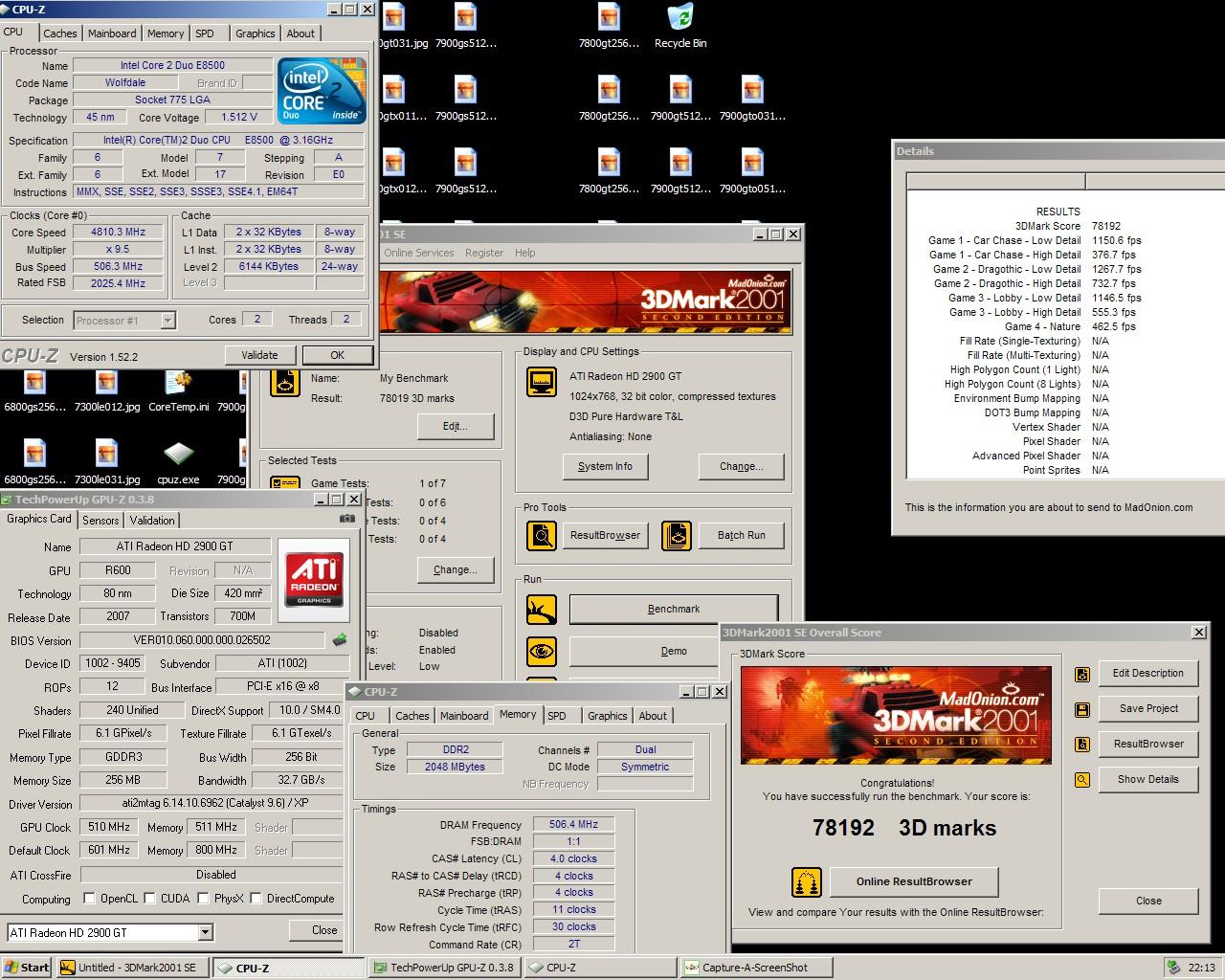Open Graphics tab in lower CPU-Z window

pos(608,716)
